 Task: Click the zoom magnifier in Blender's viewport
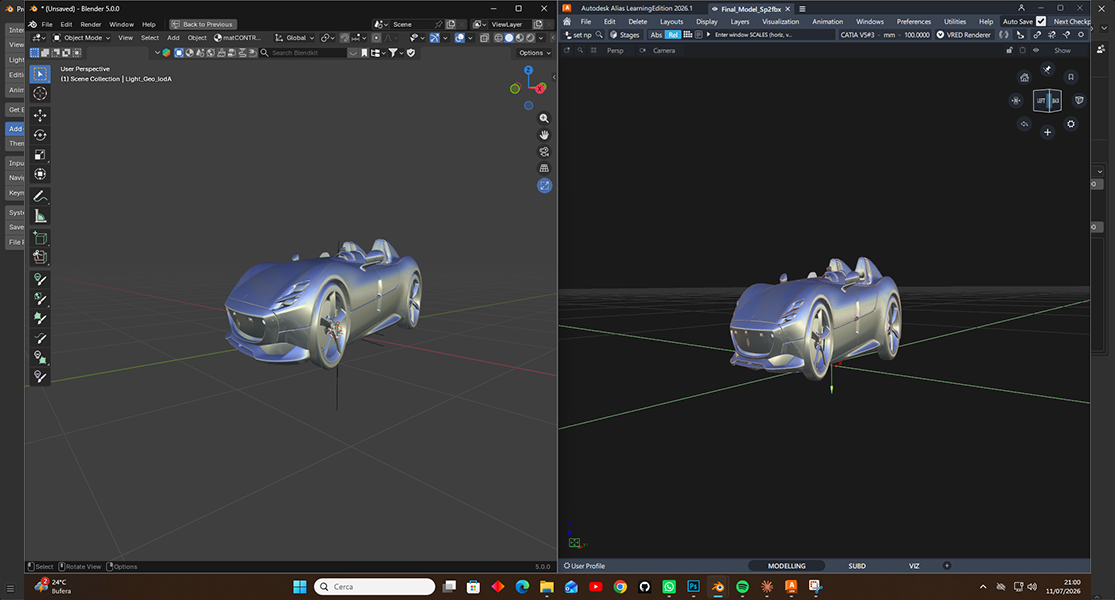544,119
